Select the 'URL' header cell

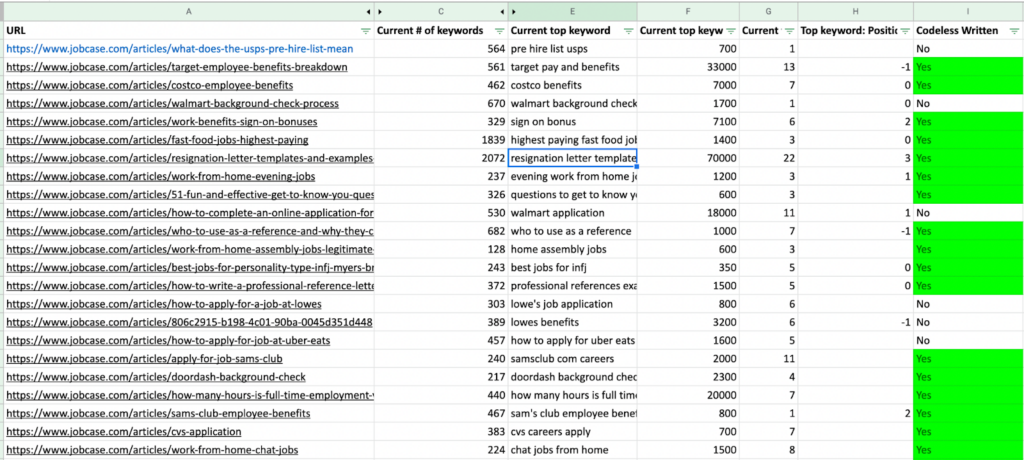[x=189, y=31]
